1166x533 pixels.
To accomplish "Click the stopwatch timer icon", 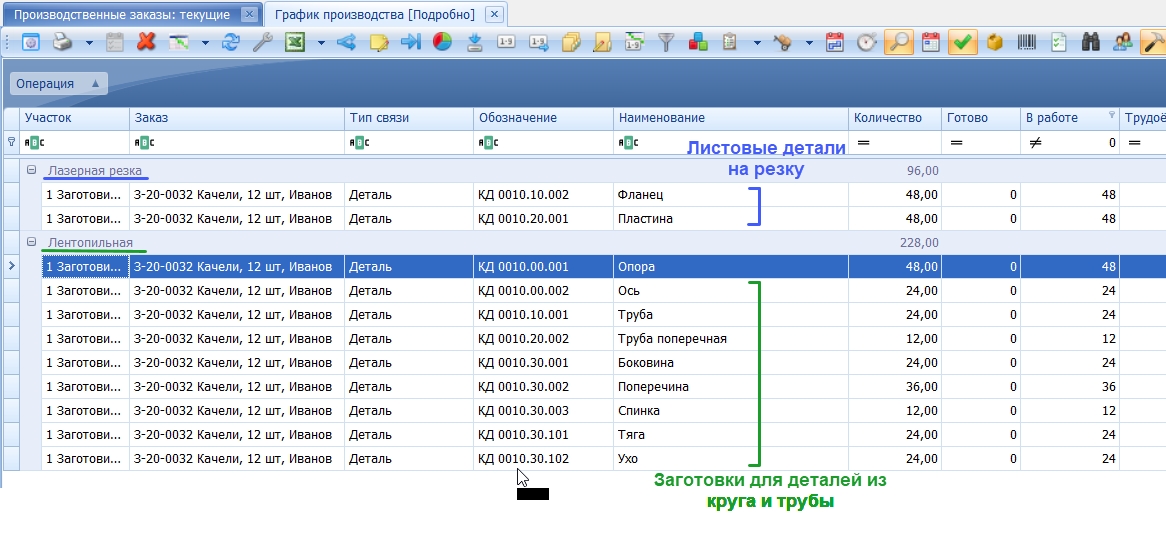I will [866, 43].
